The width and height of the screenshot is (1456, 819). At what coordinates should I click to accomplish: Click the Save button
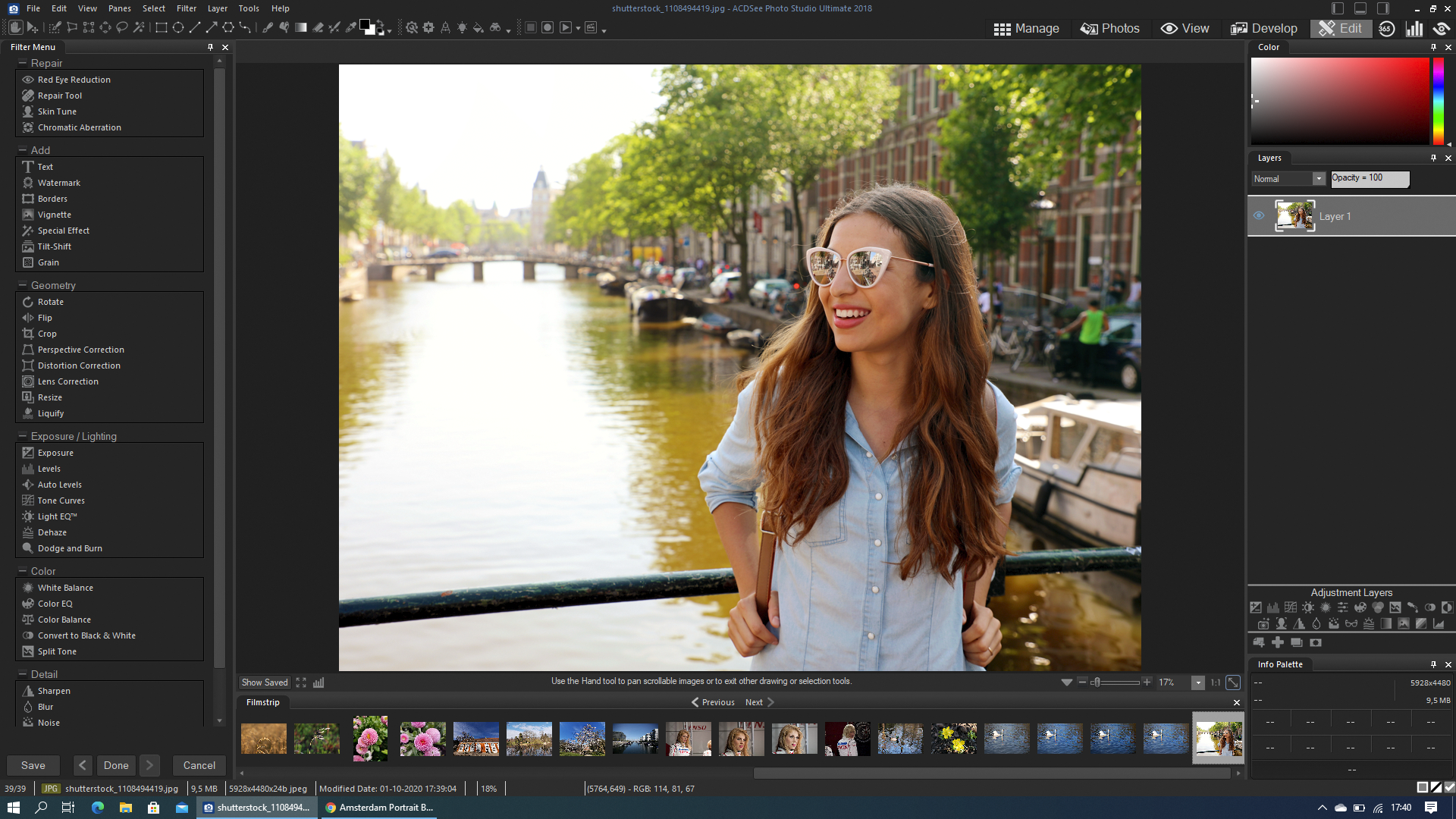[33, 765]
